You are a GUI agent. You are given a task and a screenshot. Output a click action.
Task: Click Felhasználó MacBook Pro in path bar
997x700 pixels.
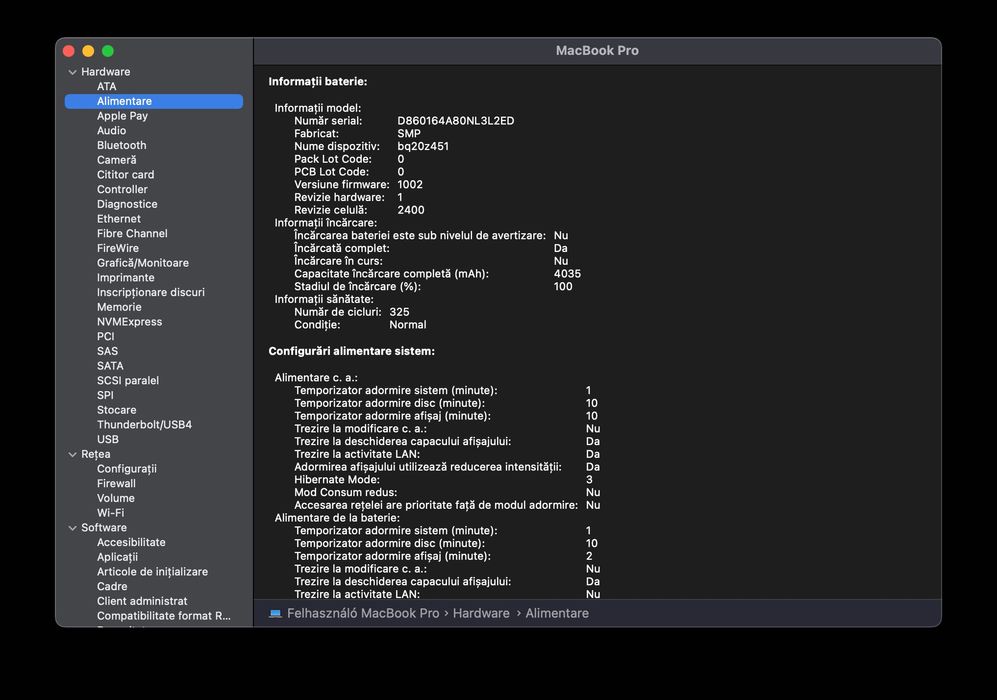[363, 614]
